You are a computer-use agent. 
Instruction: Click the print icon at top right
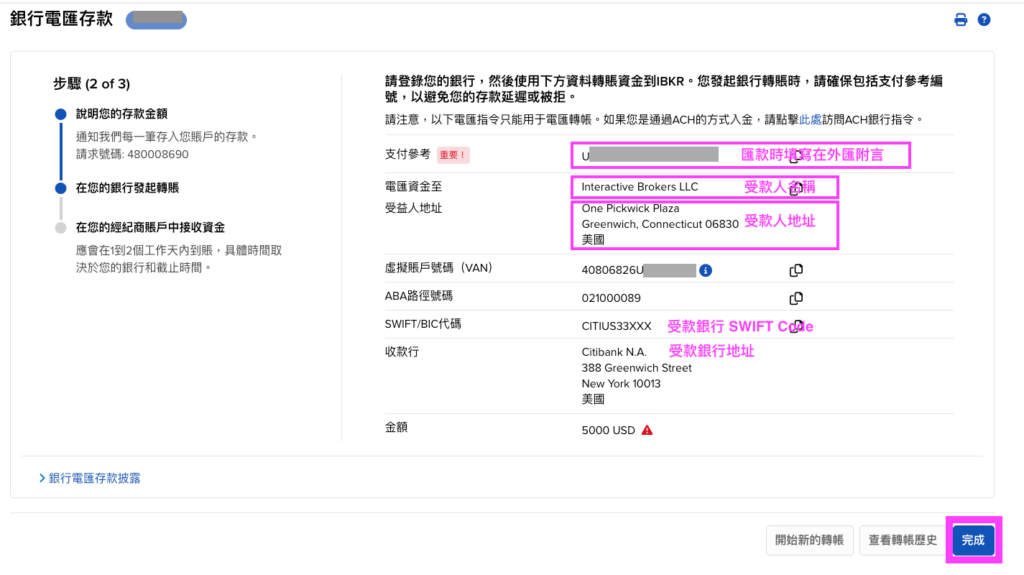click(961, 20)
